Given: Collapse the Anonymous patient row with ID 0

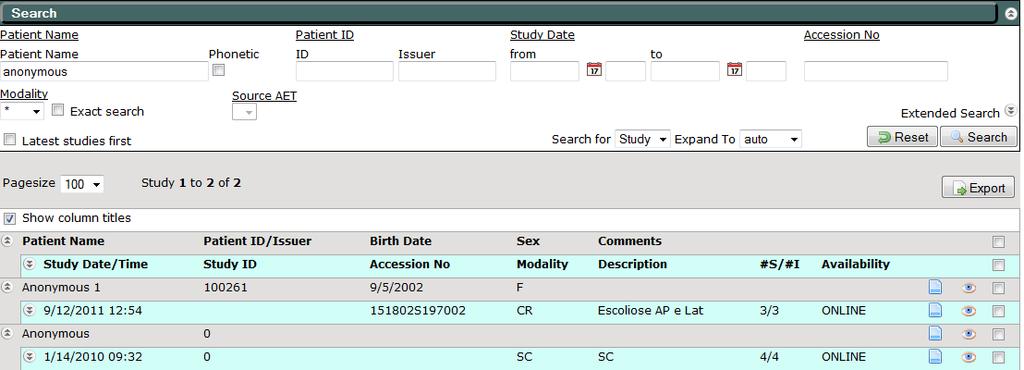Looking at the screenshot, I should tap(7, 333).
